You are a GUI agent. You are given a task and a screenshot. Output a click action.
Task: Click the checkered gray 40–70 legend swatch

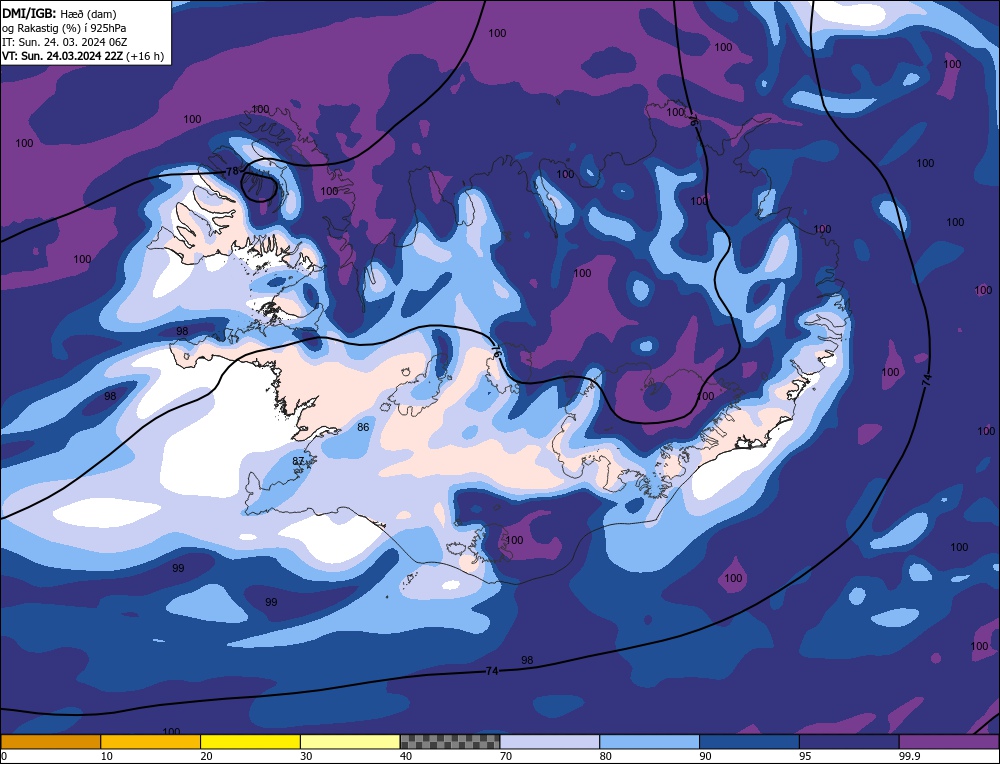pos(450,742)
